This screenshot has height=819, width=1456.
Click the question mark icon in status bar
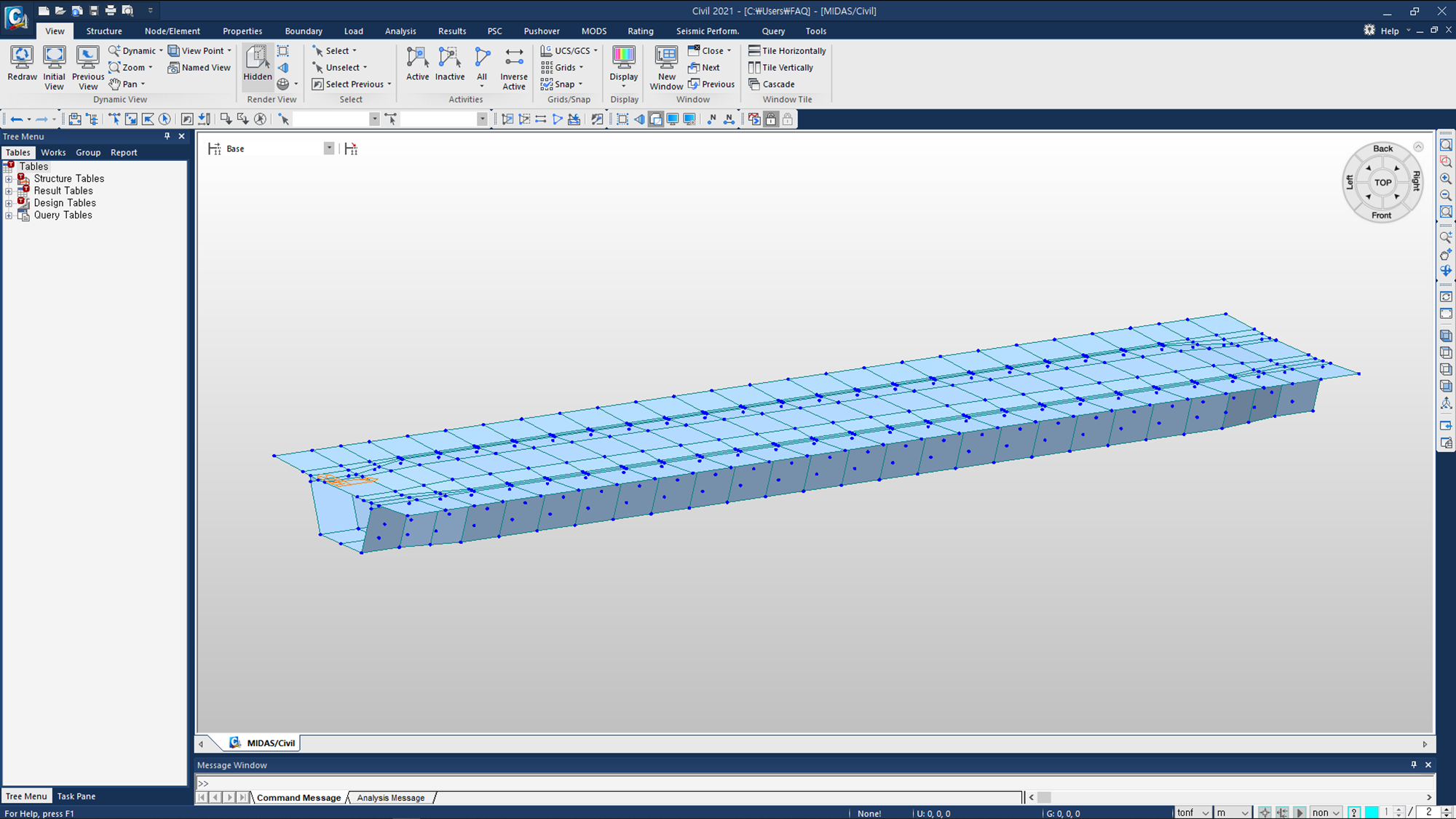[x=1354, y=812]
